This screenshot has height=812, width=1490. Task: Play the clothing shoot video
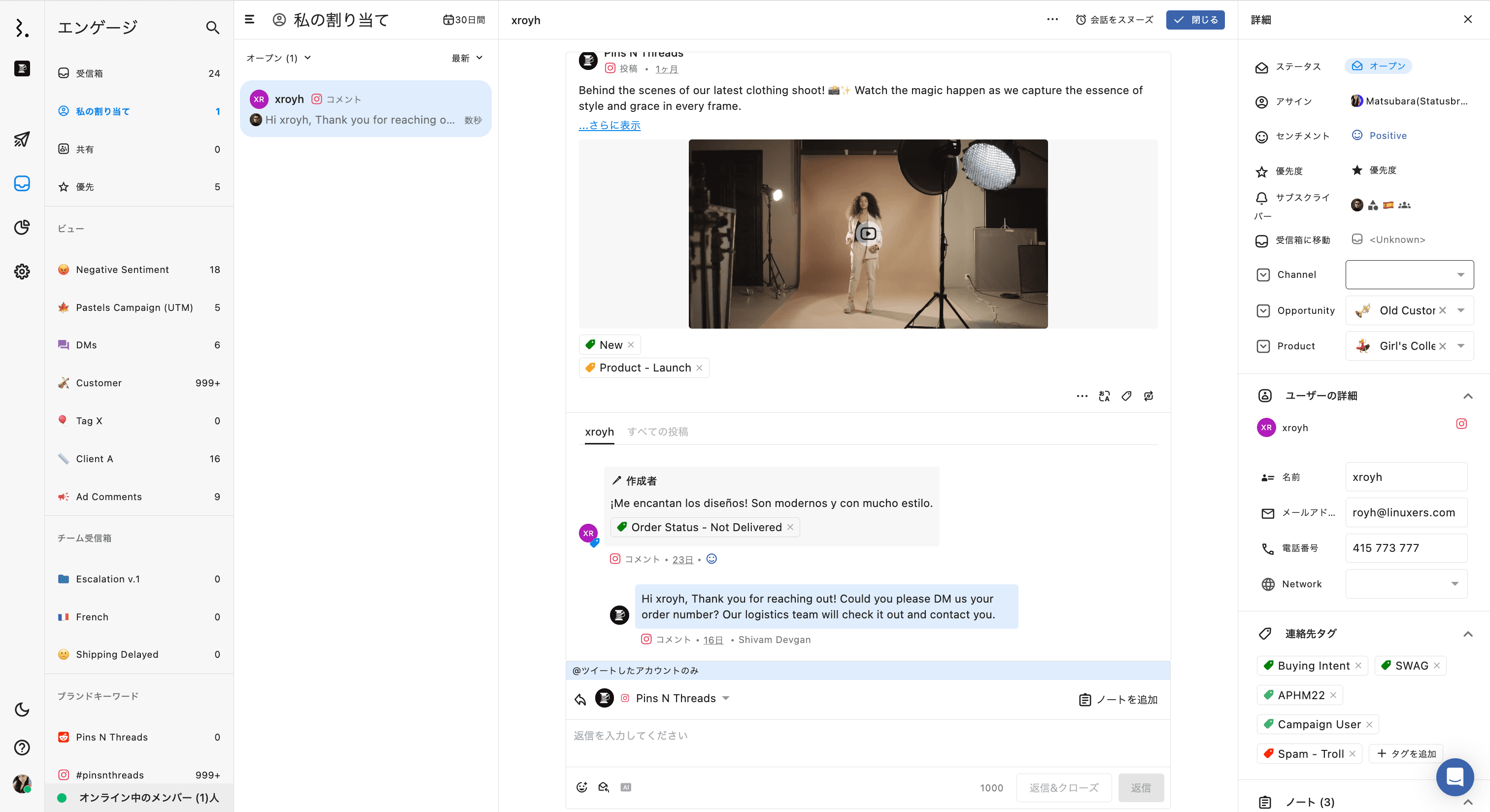coord(868,234)
